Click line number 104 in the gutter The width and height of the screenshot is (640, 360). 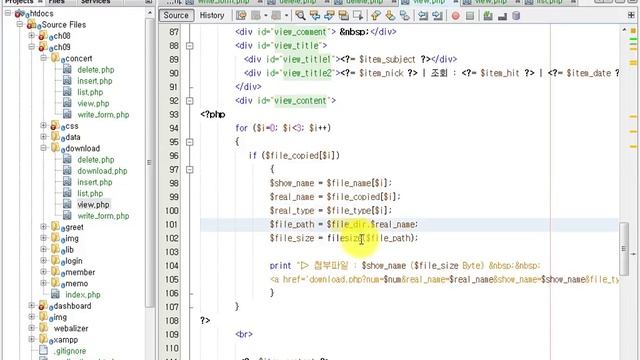(x=171, y=266)
